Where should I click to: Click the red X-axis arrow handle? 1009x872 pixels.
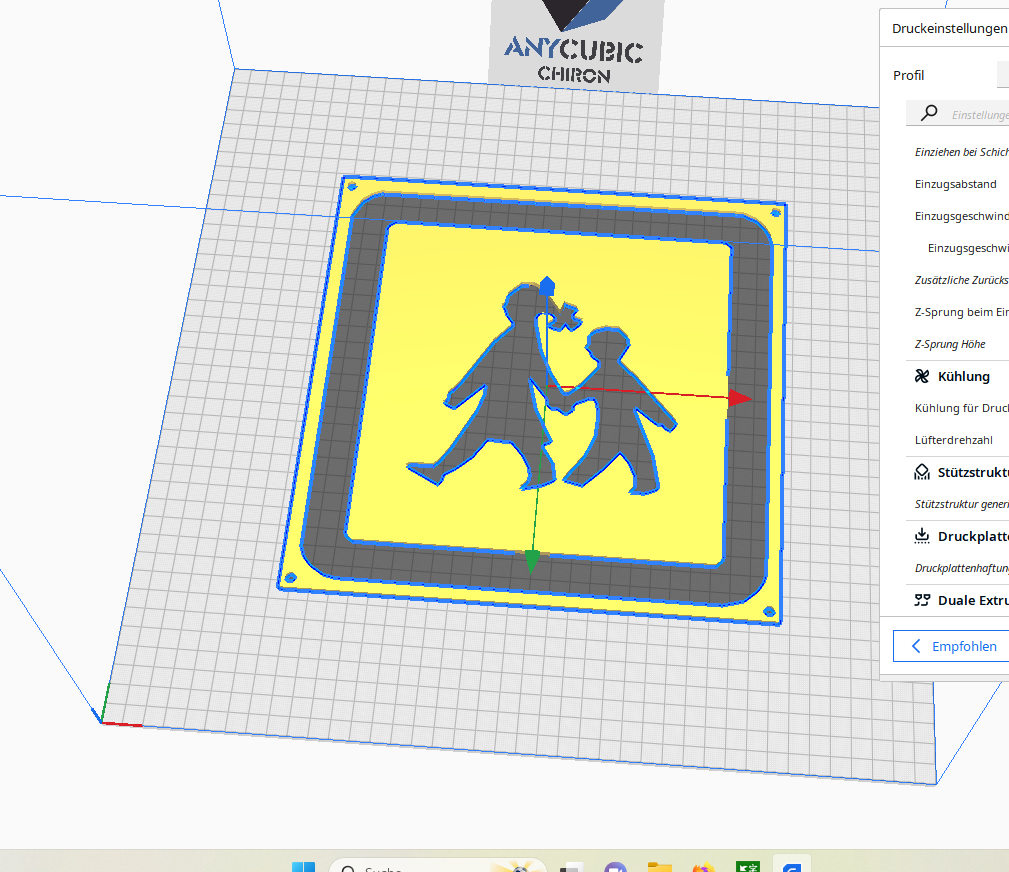739,398
